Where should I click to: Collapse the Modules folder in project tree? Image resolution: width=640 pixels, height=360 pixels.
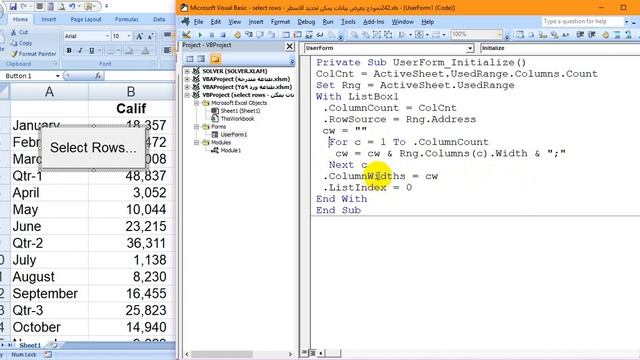196,142
